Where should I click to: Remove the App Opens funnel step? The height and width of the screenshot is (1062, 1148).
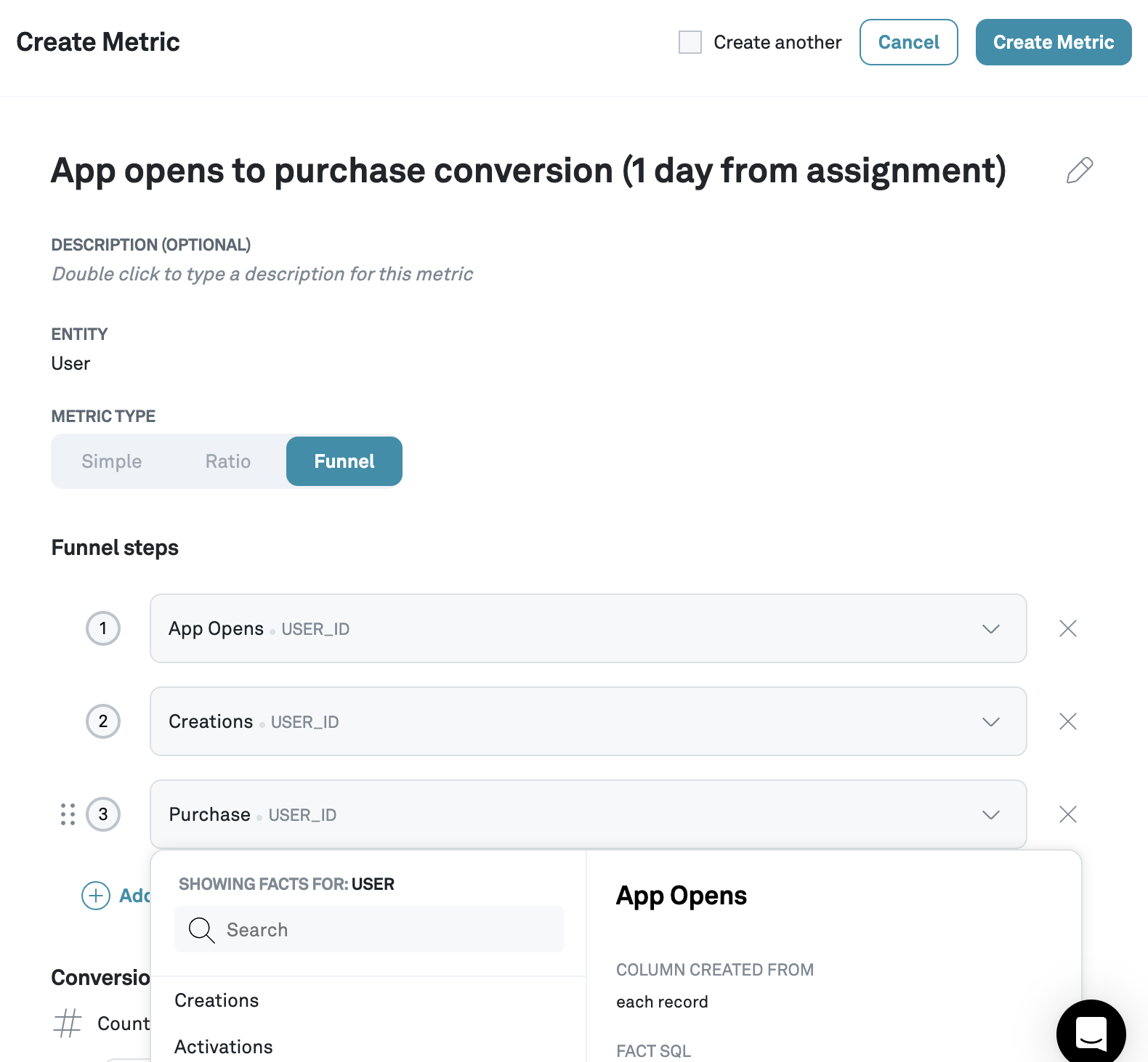tap(1067, 628)
